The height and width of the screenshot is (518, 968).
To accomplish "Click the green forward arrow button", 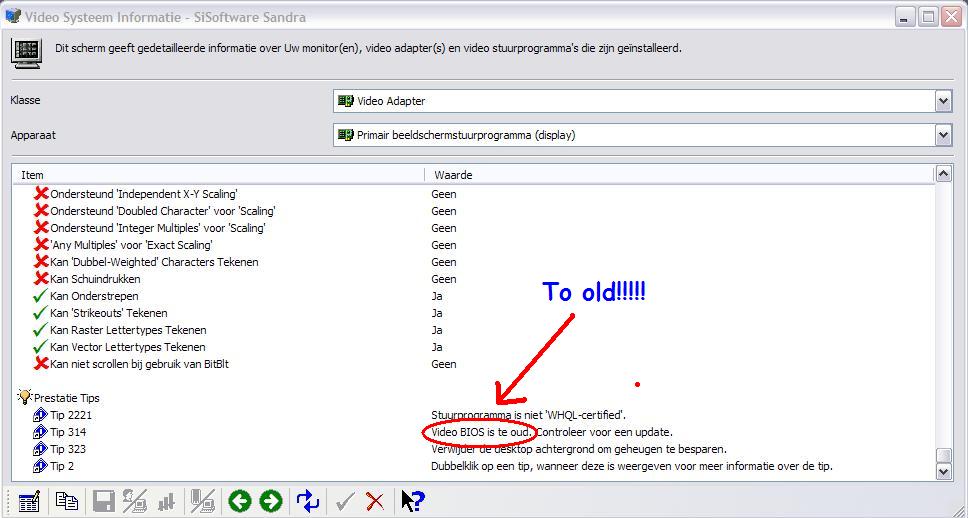I will 271,501.
